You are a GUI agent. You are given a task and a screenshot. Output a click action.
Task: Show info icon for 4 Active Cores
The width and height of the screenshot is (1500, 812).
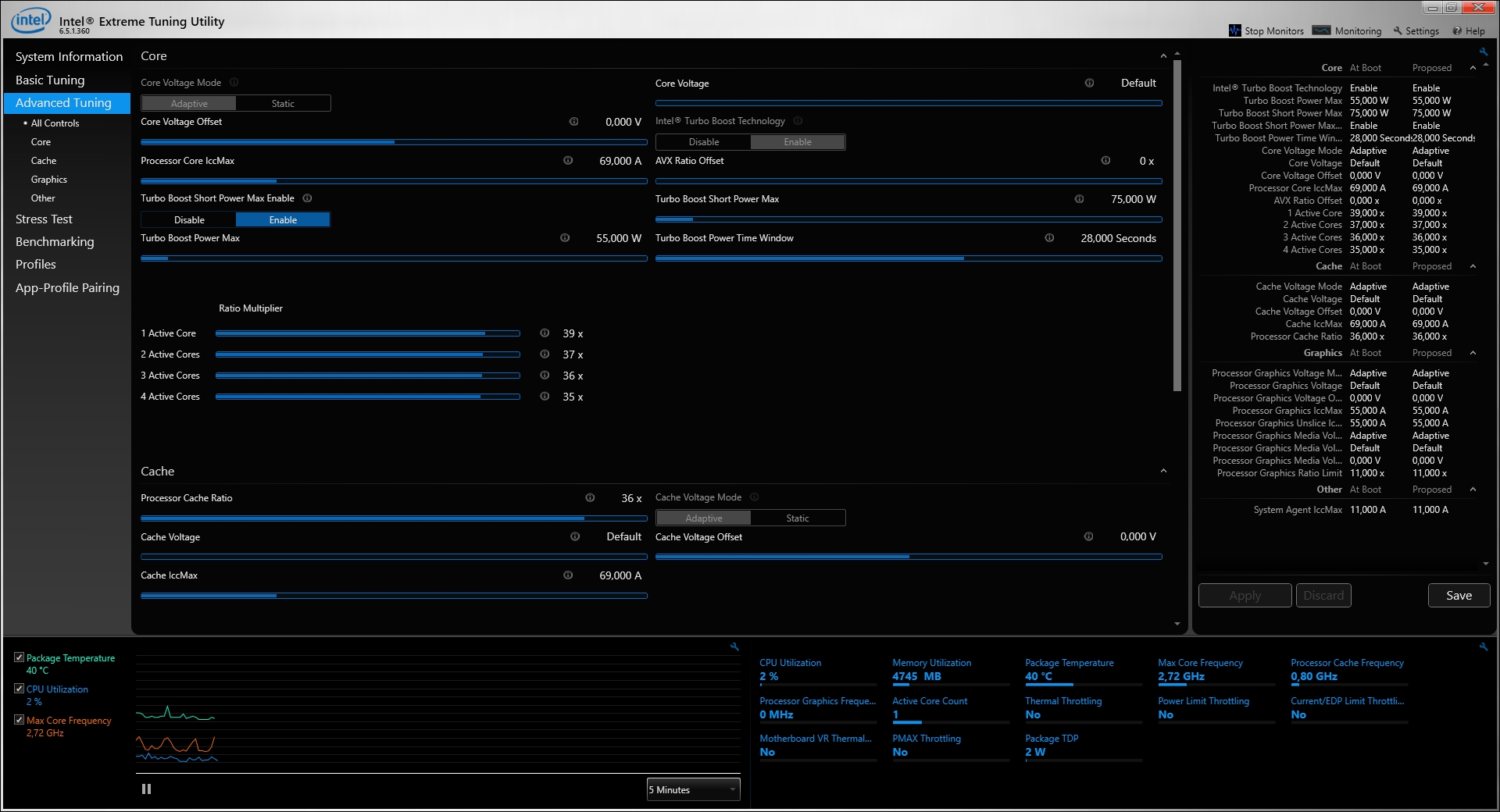545,397
